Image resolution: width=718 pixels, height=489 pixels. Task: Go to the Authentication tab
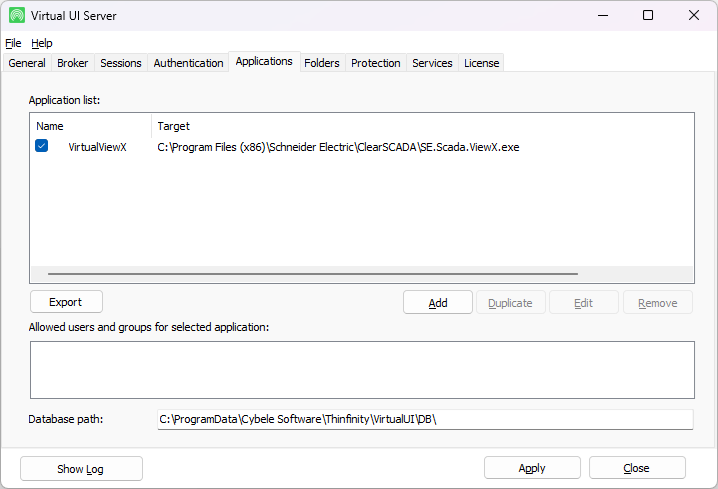point(188,63)
